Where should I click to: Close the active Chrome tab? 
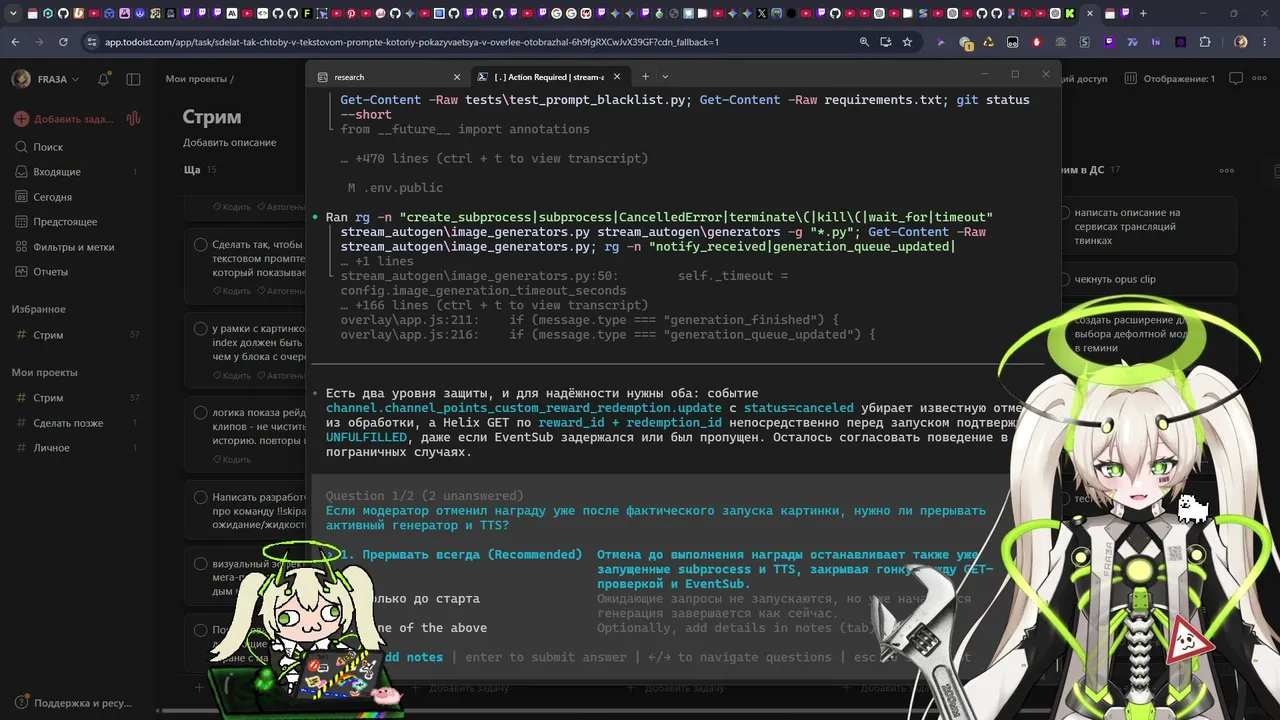tap(1089, 14)
